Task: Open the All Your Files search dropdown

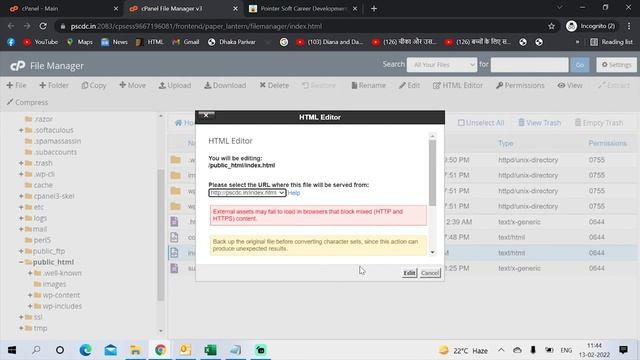Action: (x=442, y=64)
